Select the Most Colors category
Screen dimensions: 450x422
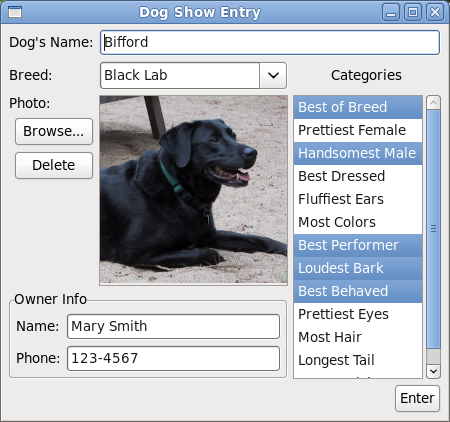(358, 222)
